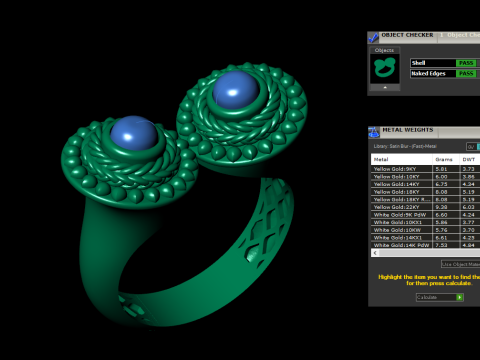The width and height of the screenshot is (480, 360).
Task: Click the left arrow of the table's horizontal scrollbar
Action: [x=375, y=253]
